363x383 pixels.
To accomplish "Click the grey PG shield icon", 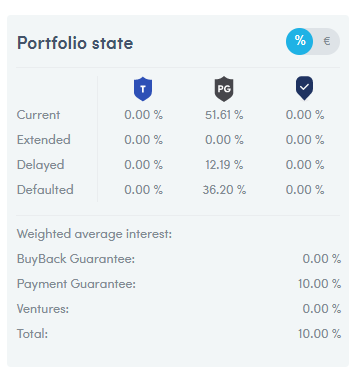I will click(224, 89).
